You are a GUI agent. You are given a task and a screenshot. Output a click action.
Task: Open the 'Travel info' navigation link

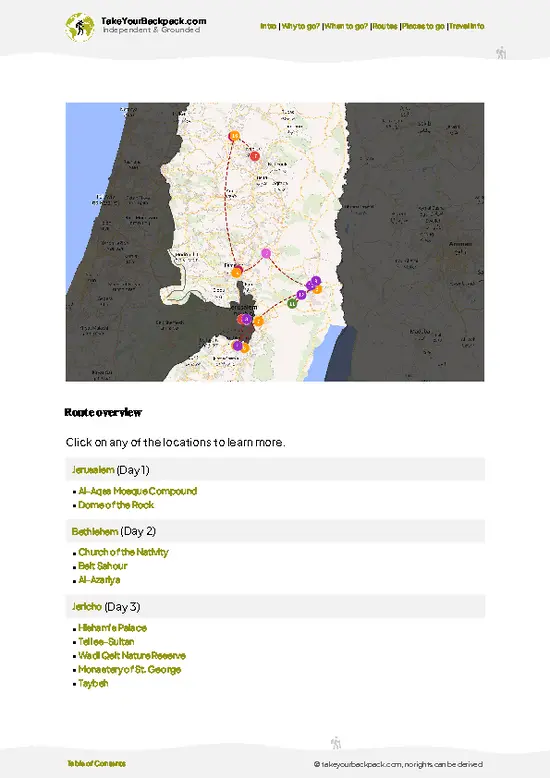pos(467,26)
